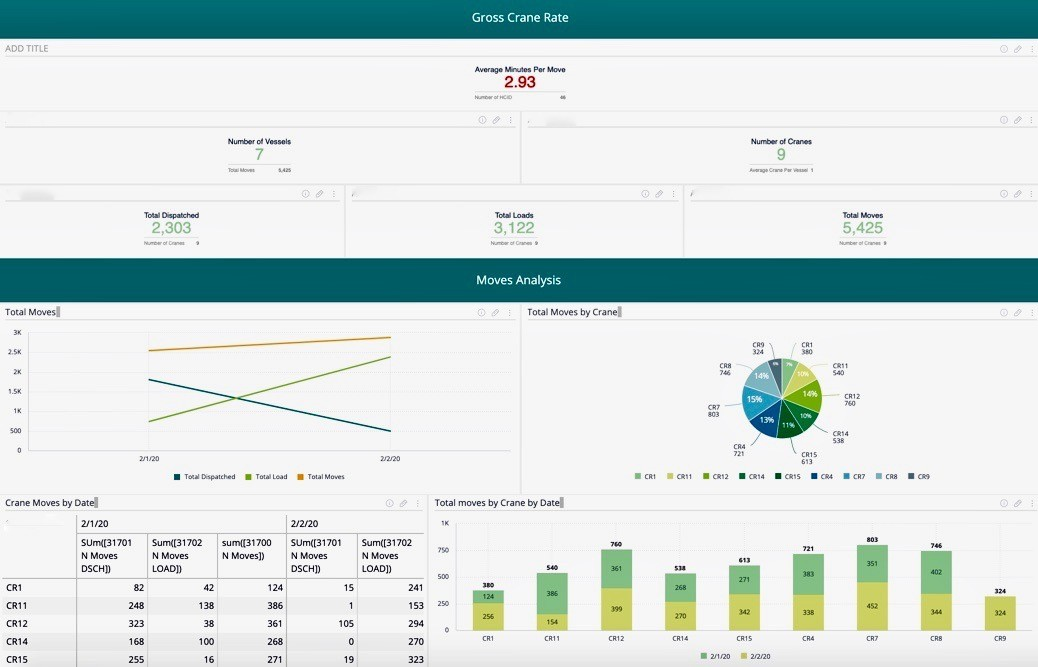Click the edit pencil on the Total Moves line chart

(495, 313)
